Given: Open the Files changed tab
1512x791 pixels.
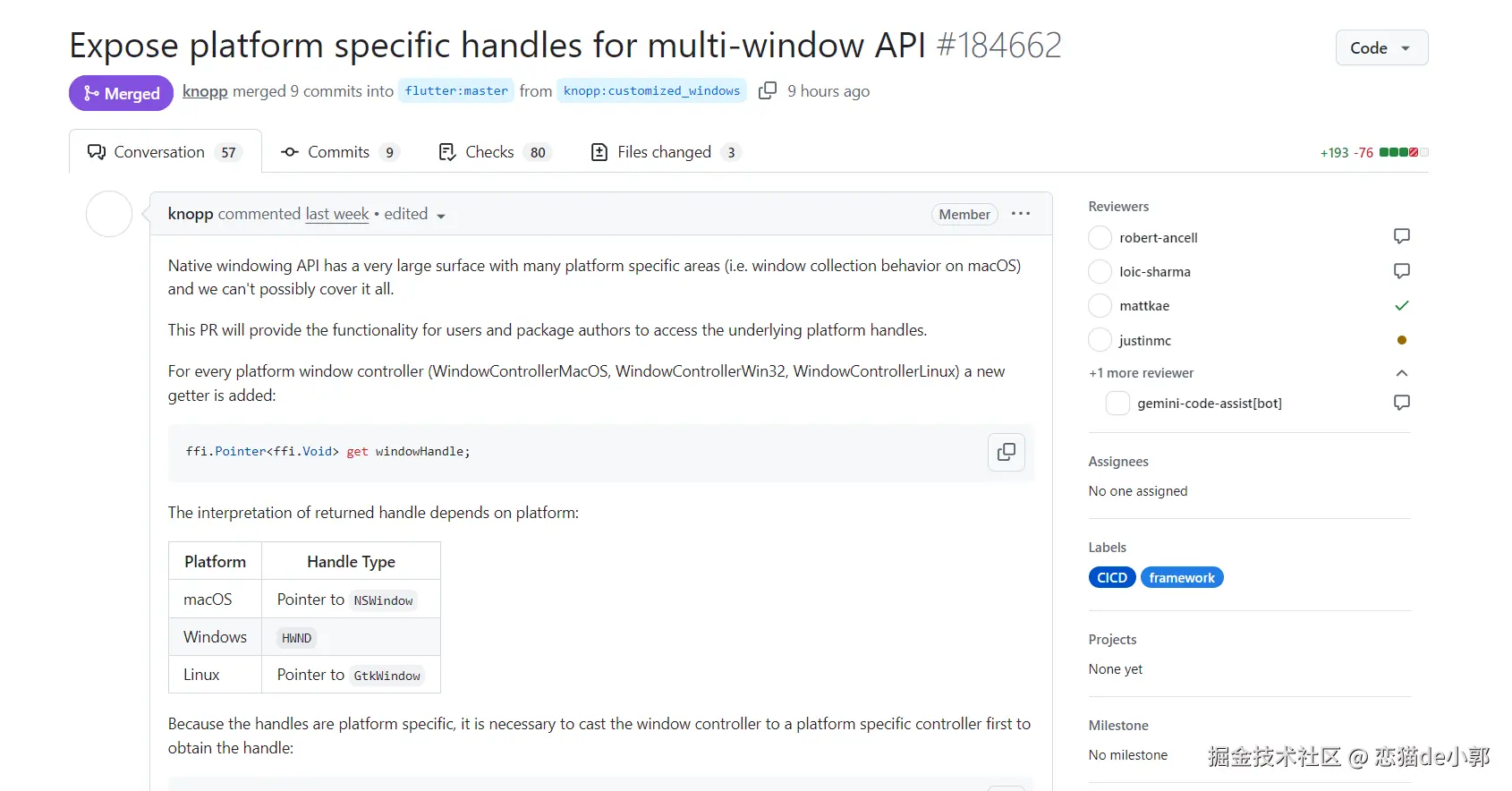Looking at the screenshot, I should (665, 152).
